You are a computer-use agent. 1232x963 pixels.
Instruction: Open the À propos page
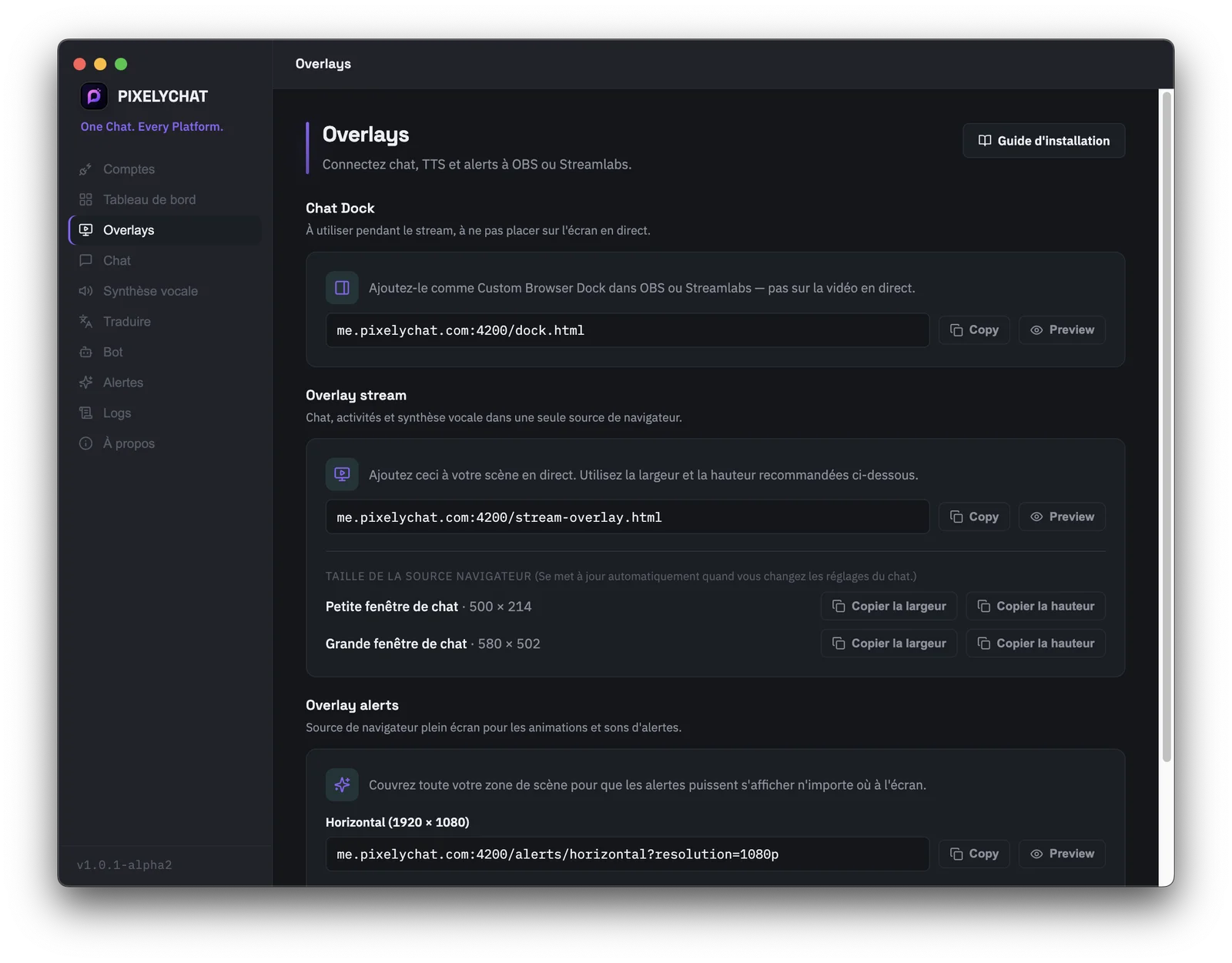(x=165, y=443)
